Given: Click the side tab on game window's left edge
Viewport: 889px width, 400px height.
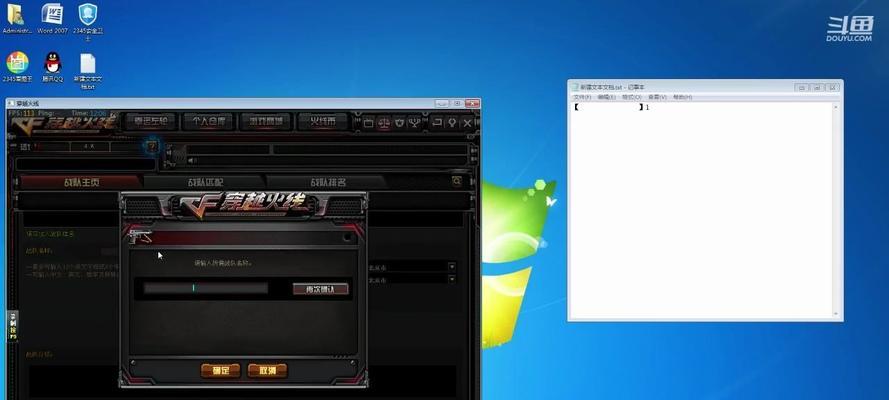Looking at the screenshot, I should click(x=12, y=325).
